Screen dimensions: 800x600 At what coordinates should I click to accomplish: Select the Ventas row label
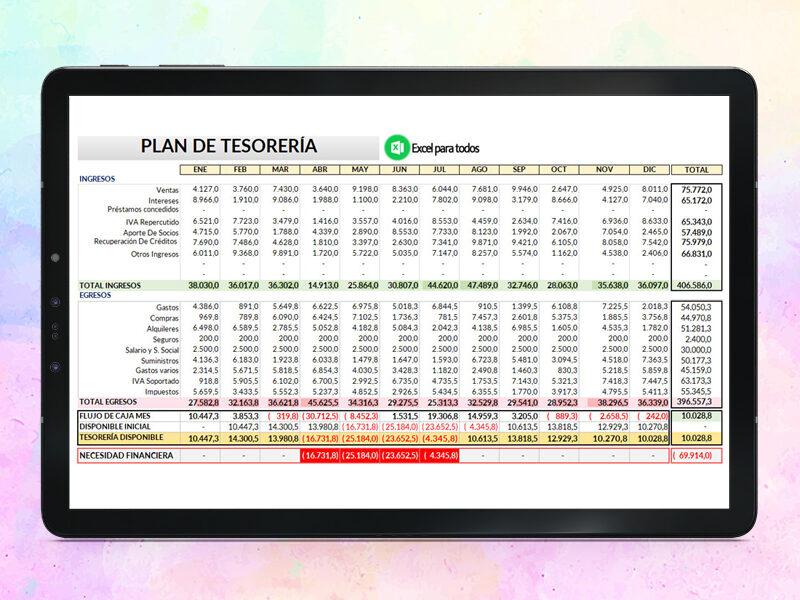click(x=167, y=190)
